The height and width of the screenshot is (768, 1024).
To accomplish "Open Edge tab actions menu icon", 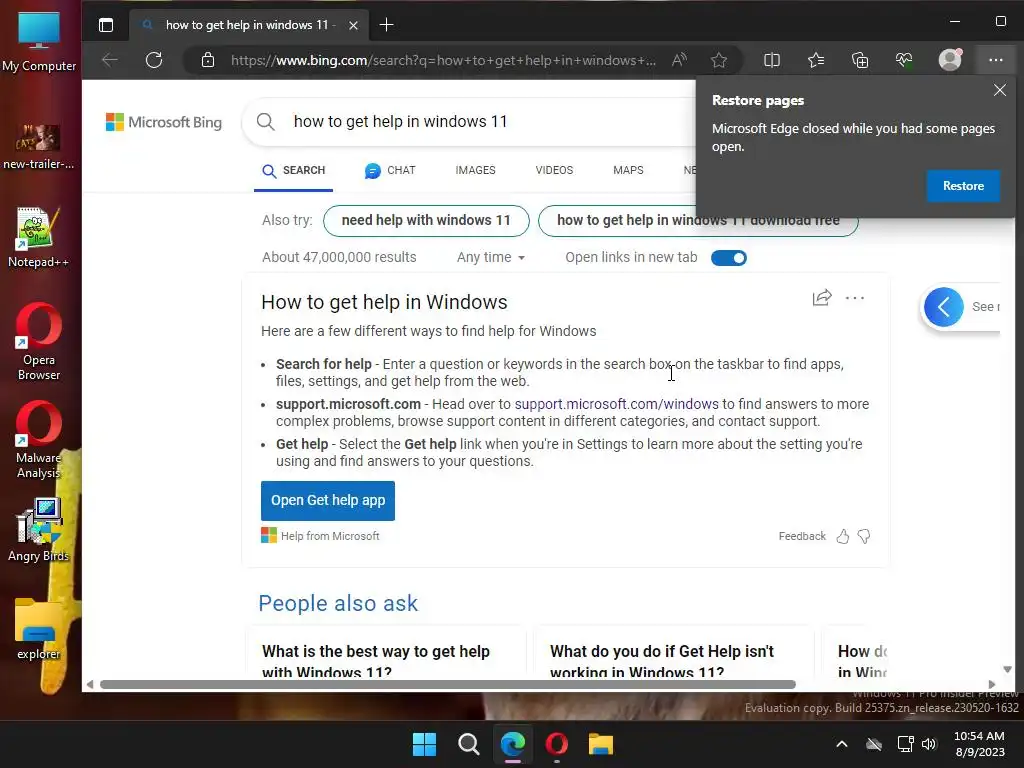I will click(x=106, y=25).
